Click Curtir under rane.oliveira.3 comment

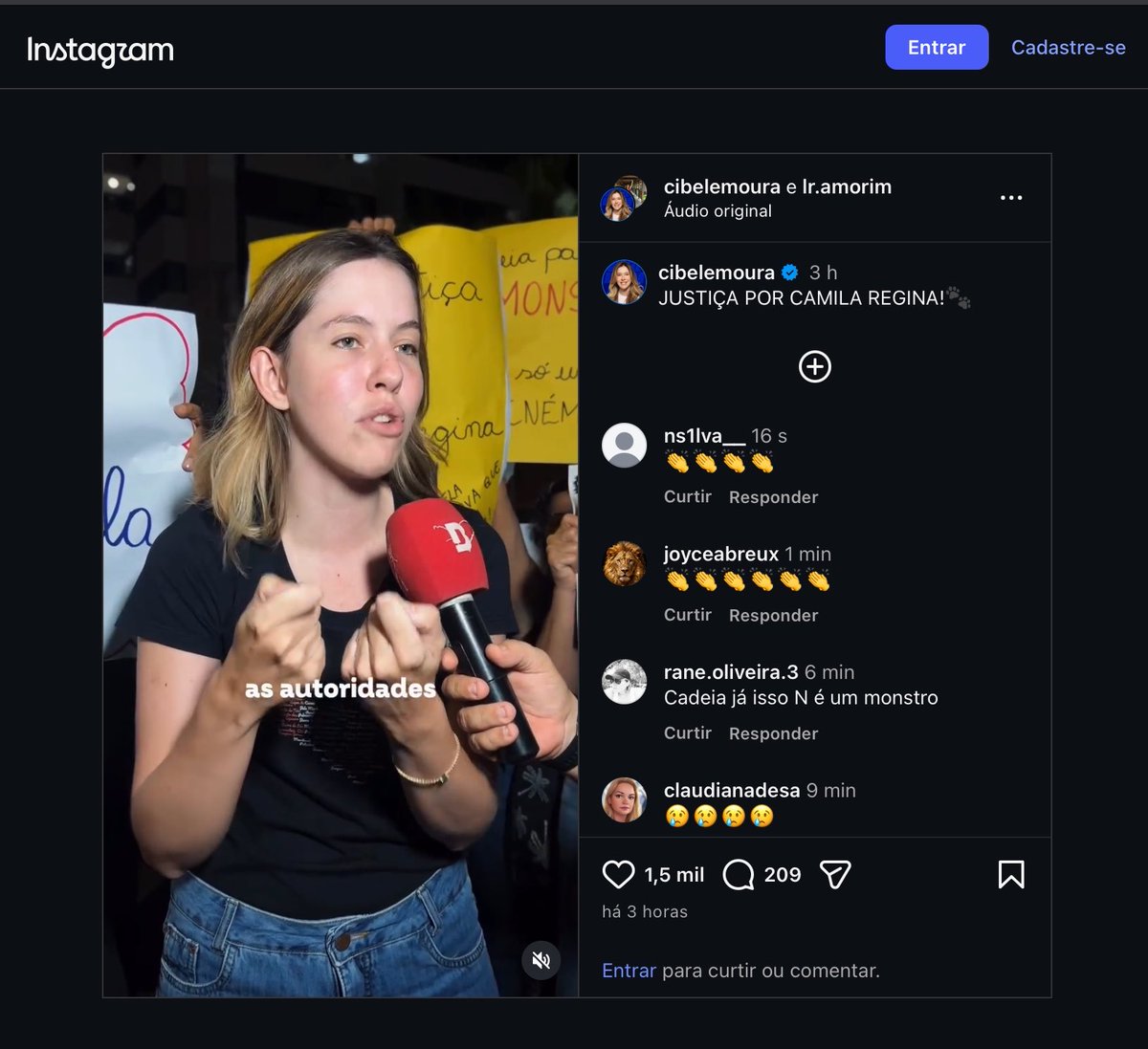pyautogui.click(x=688, y=732)
